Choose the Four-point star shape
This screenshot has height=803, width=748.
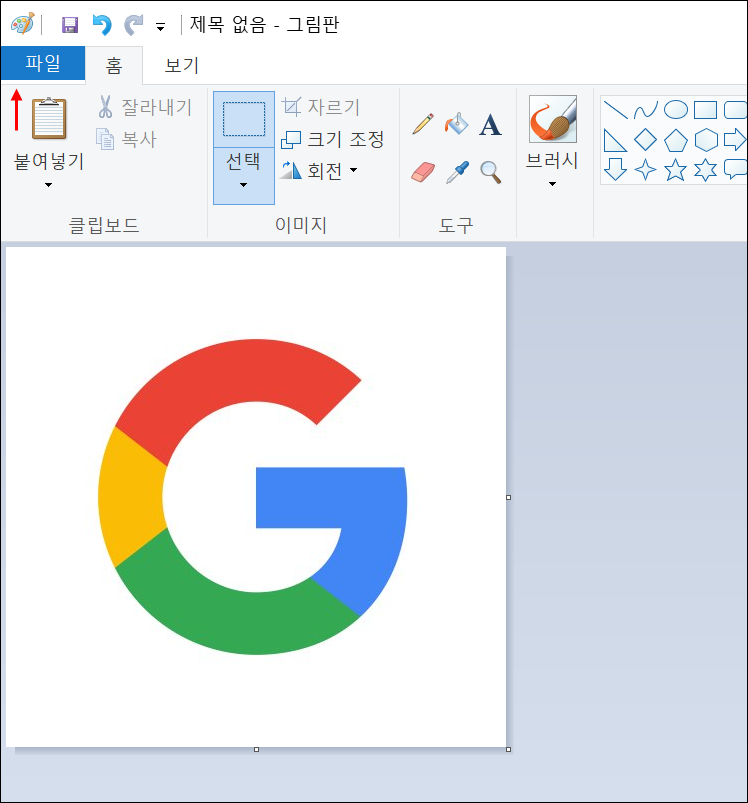click(646, 170)
